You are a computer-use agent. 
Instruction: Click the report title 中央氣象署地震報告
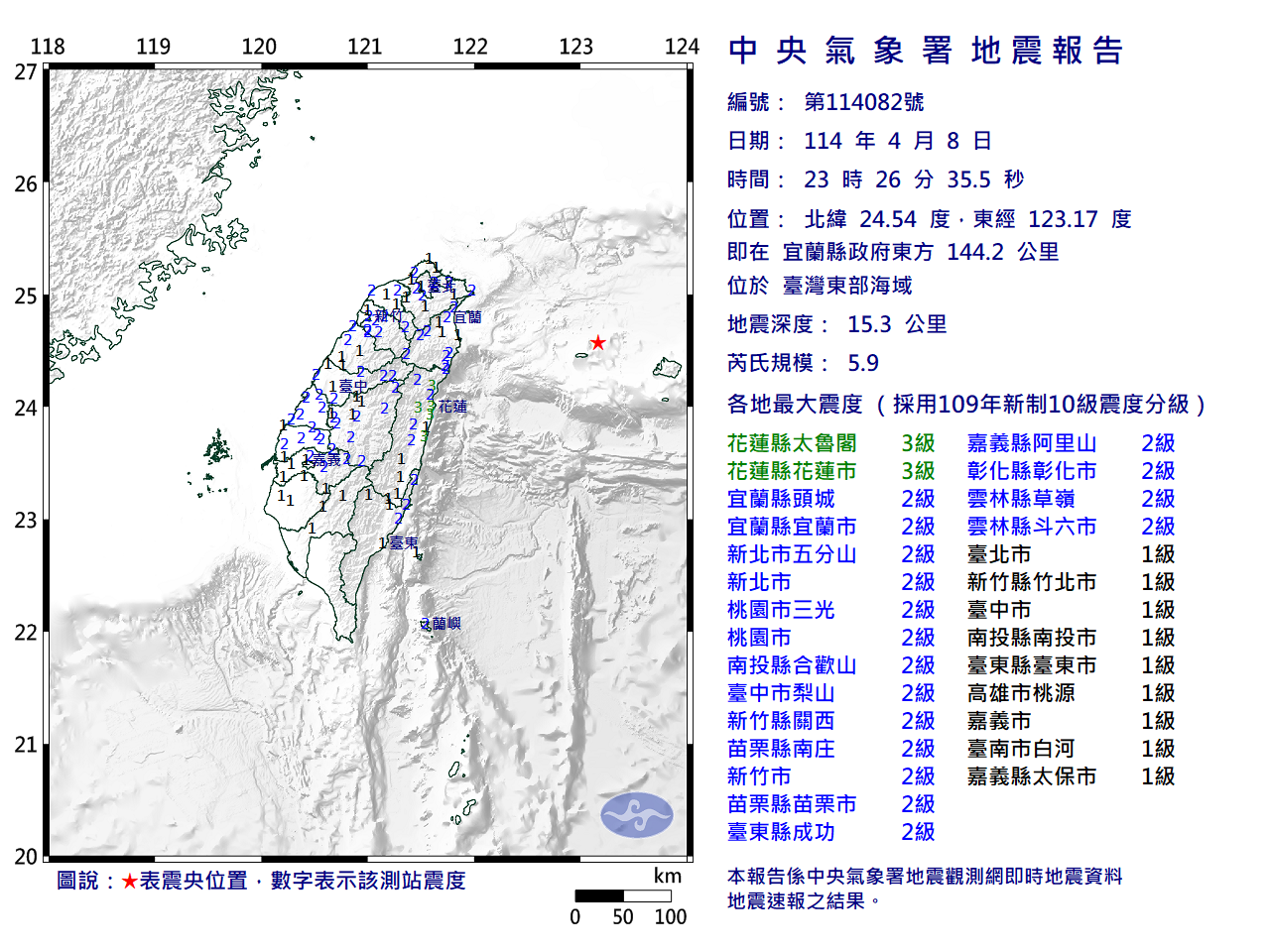click(923, 51)
